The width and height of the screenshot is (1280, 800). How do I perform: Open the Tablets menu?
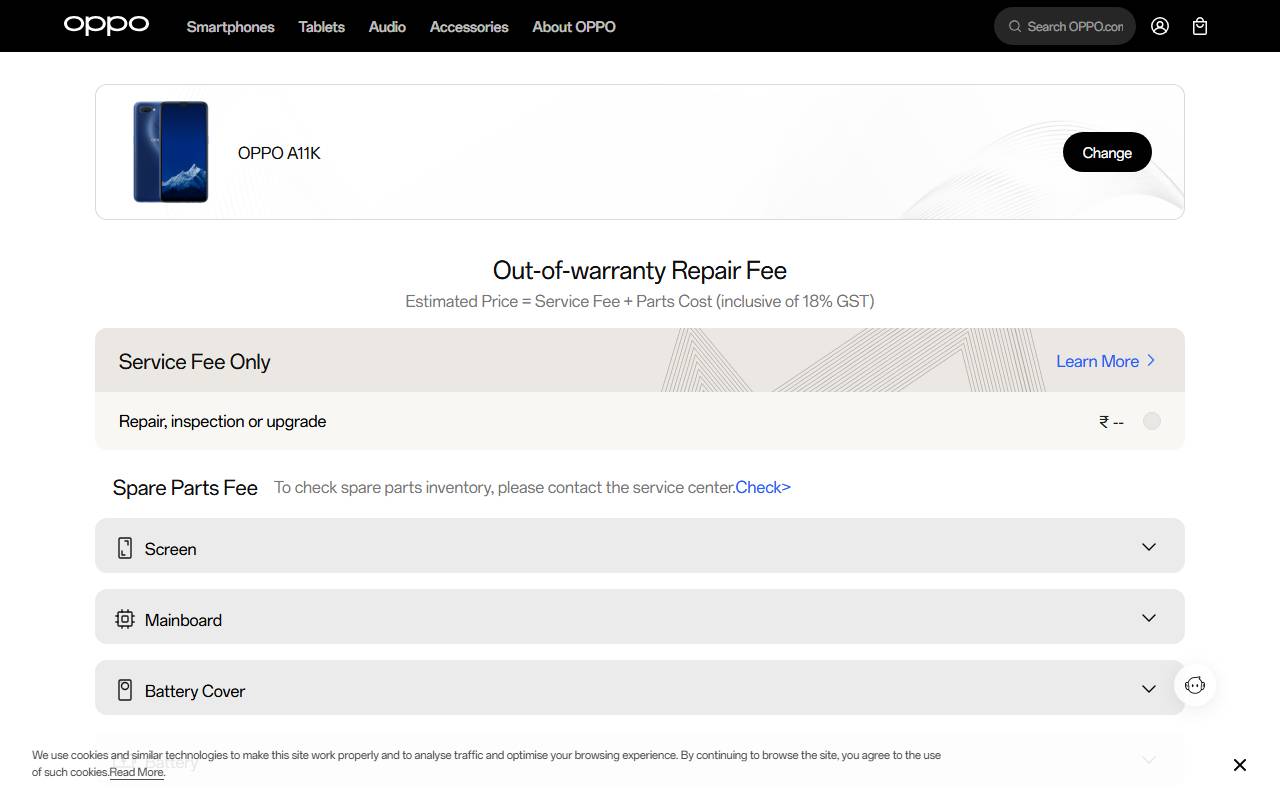click(x=321, y=27)
